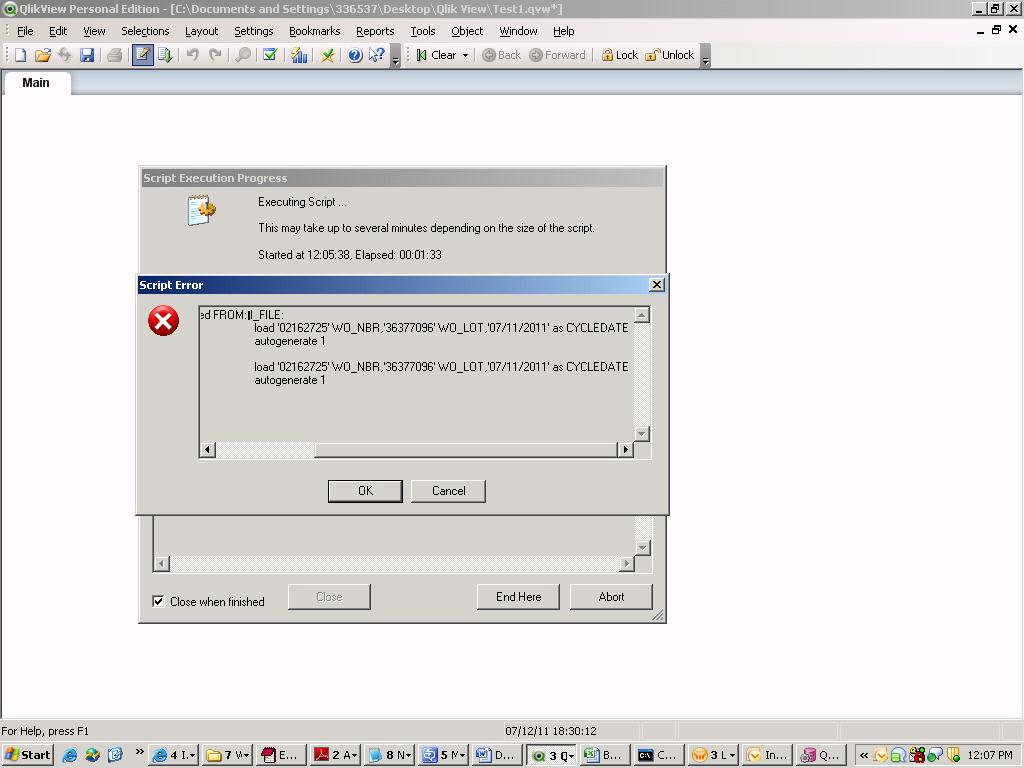Screen dimensions: 1024x768
Task: Open the Excel taskbar button
Action: pyautogui.click(x=605, y=756)
